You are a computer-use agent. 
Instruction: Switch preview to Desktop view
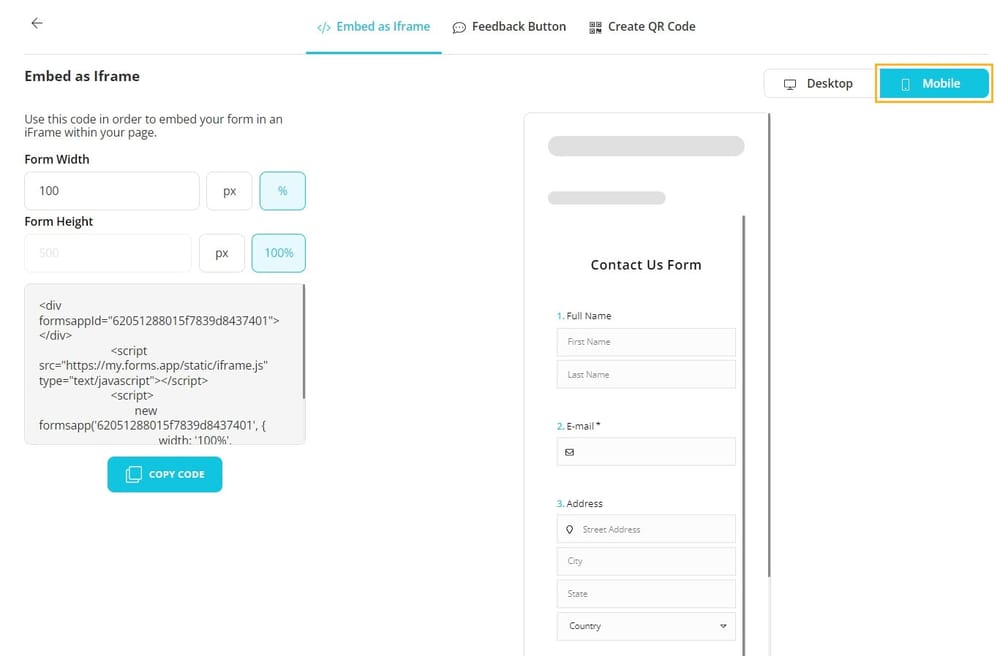(819, 84)
